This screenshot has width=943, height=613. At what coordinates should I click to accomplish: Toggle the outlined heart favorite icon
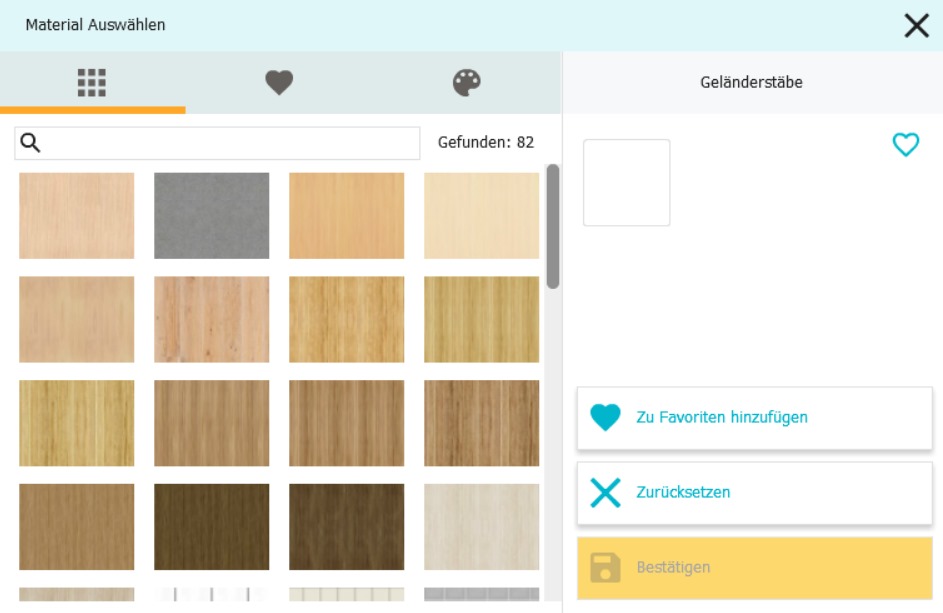coord(905,146)
